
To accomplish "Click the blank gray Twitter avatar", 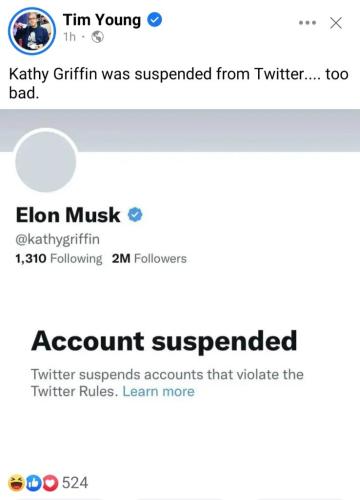I will [x=46, y=161].
